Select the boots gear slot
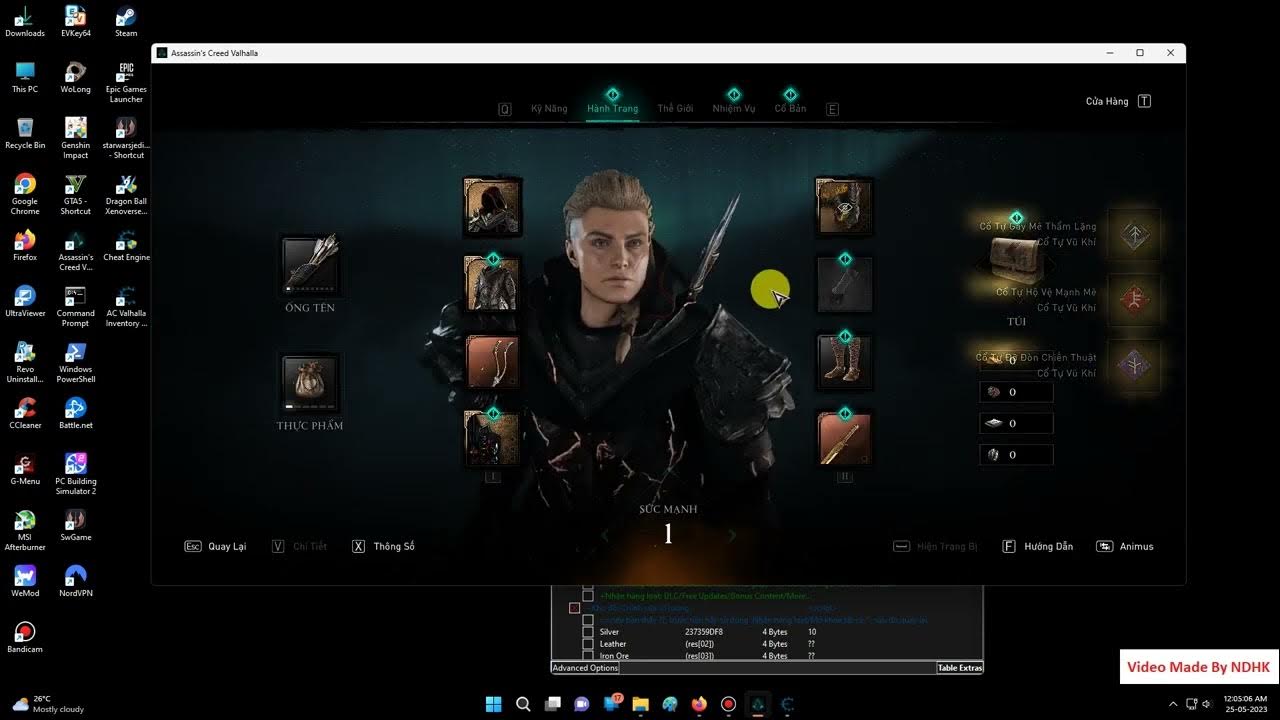Viewport: 1280px width, 720px height. [x=845, y=361]
